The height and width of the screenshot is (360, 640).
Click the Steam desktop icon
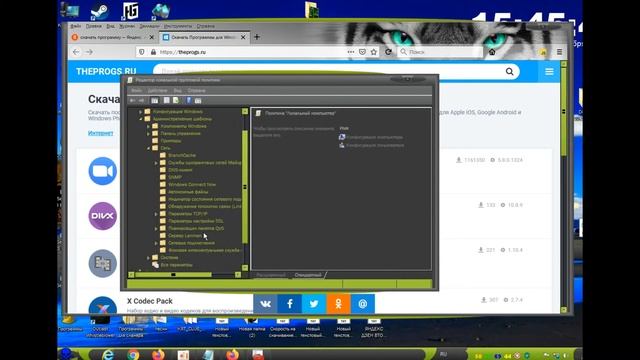(99, 11)
